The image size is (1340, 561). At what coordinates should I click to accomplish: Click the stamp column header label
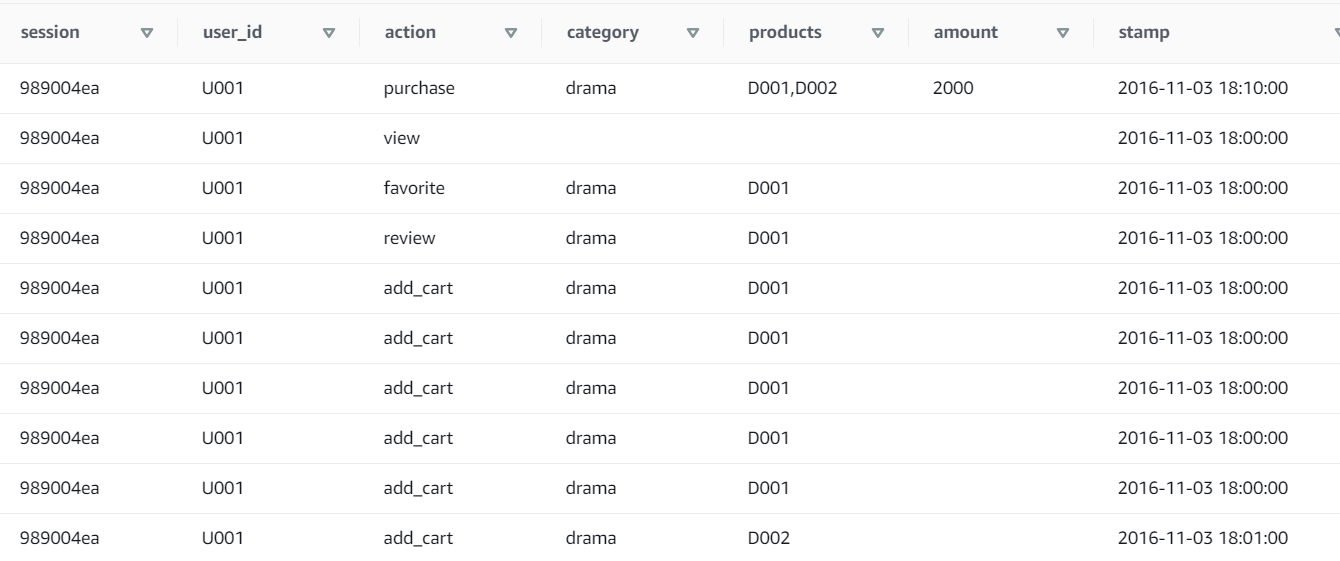pos(1144,32)
